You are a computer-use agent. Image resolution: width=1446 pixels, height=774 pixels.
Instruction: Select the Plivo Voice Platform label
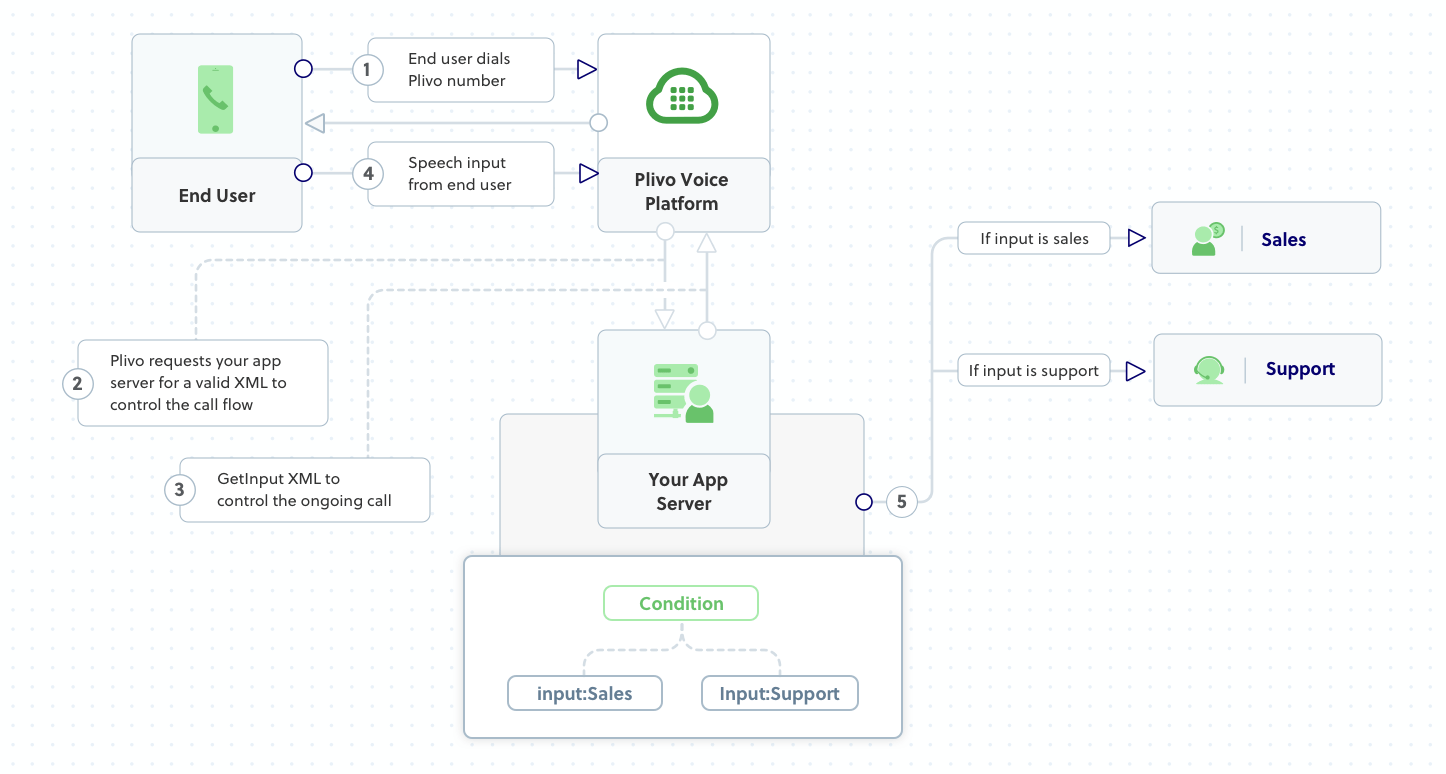(682, 192)
